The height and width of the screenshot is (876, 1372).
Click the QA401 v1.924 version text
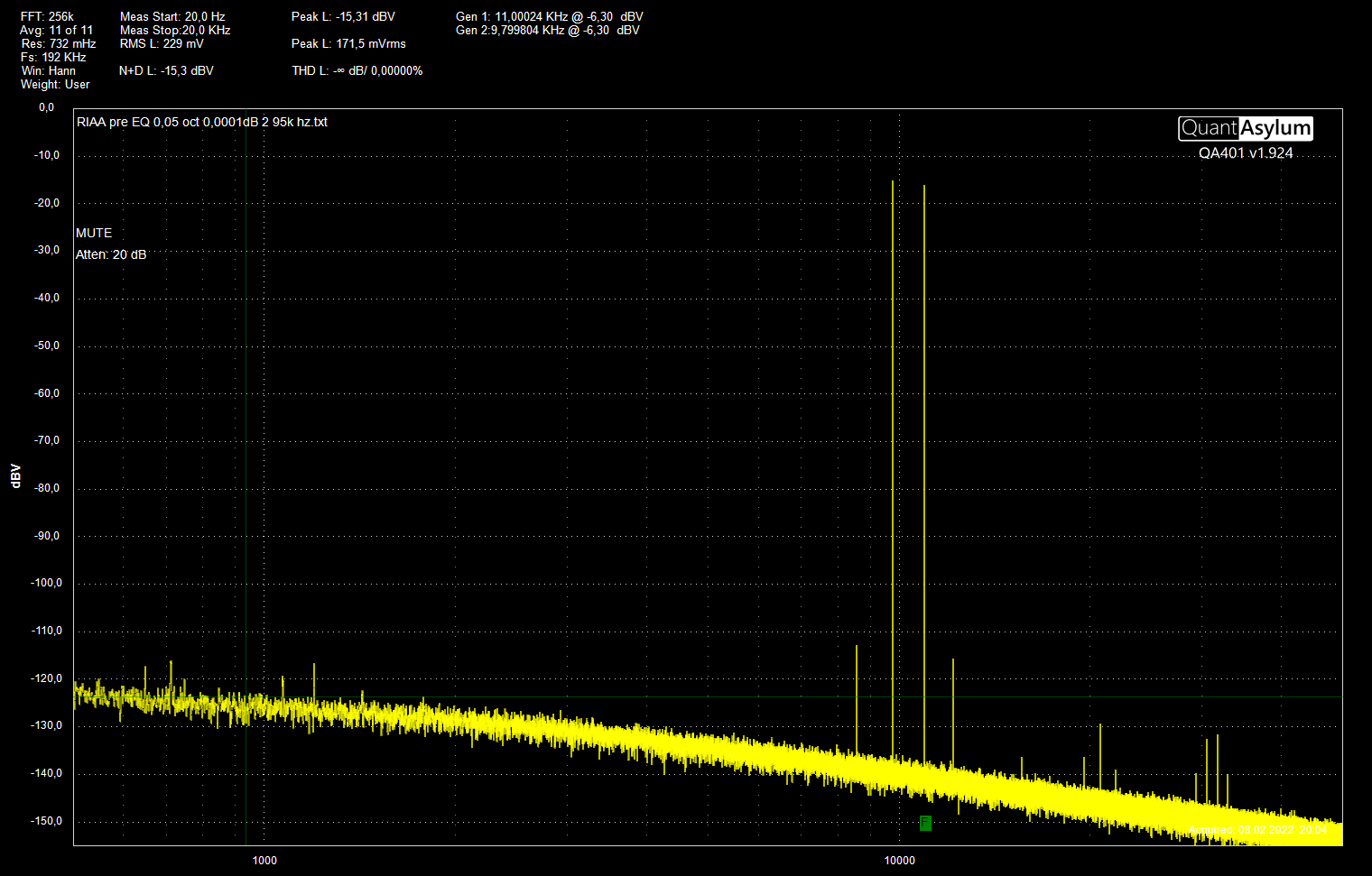pos(1246,153)
